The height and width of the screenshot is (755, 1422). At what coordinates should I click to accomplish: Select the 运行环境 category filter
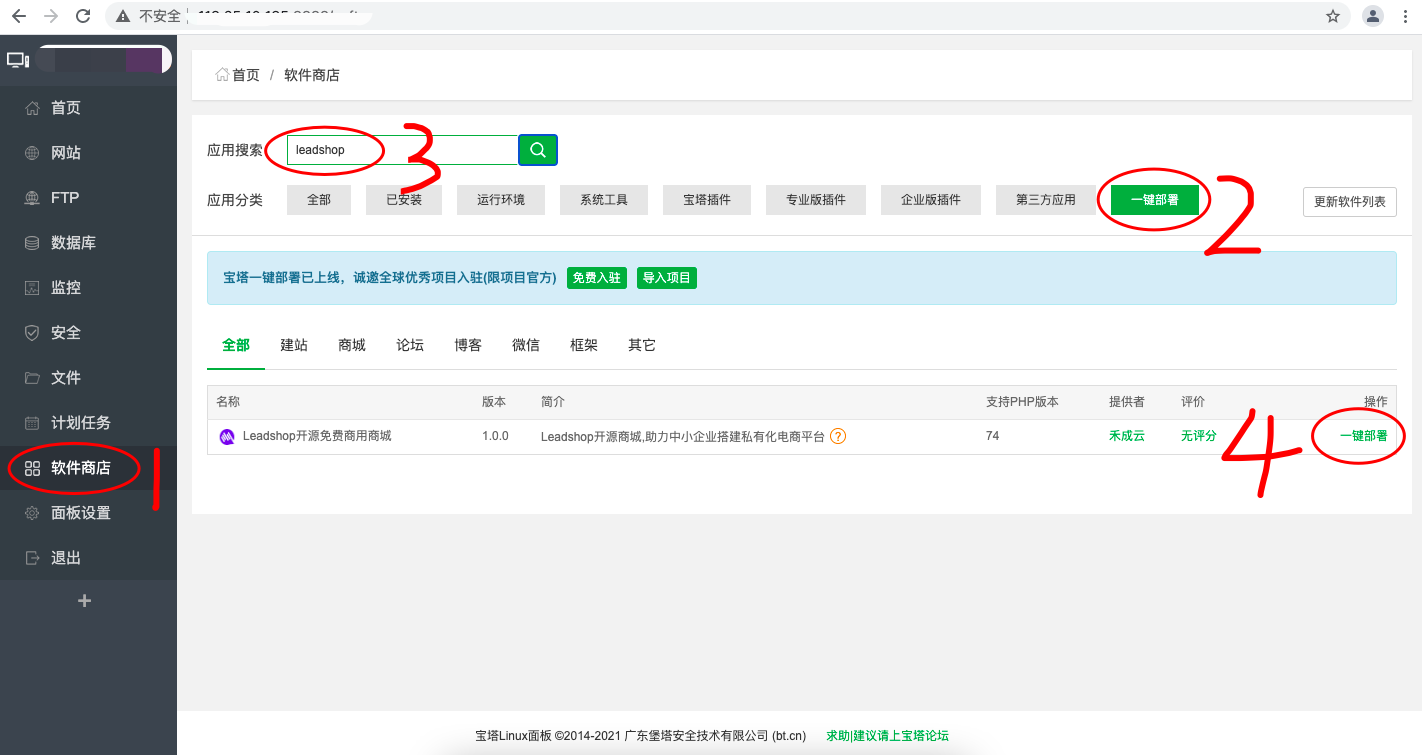coord(501,200)
